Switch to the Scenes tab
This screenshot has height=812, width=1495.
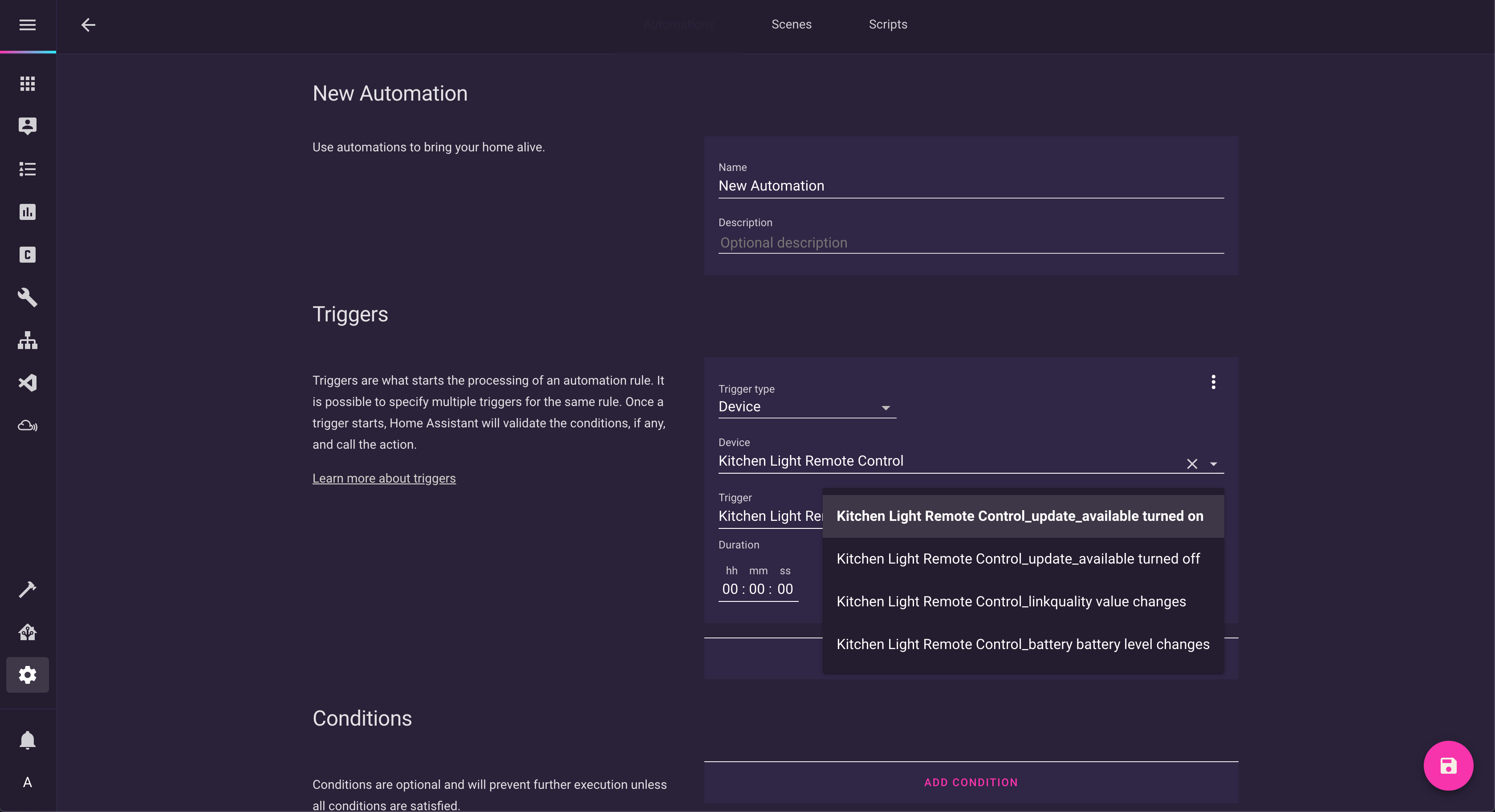pos(791,24)
